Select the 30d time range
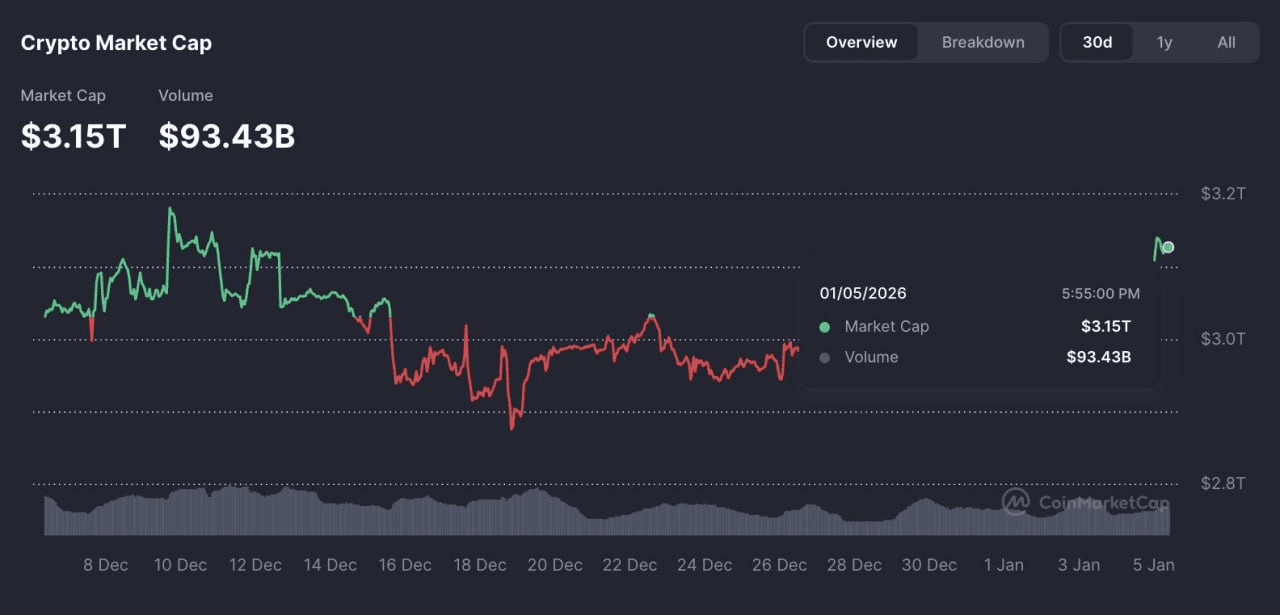Image resolution: width=1280 pixels, height=615 pixels. [x=1097, y=42]
